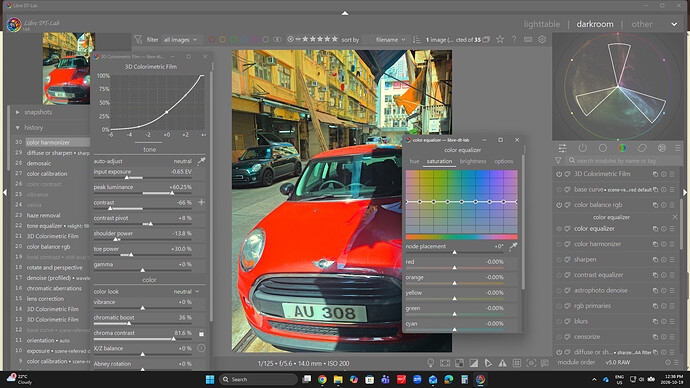Enable the sharpen module
The width and height of the screenshot is (690, 388).
pos(559,260)
